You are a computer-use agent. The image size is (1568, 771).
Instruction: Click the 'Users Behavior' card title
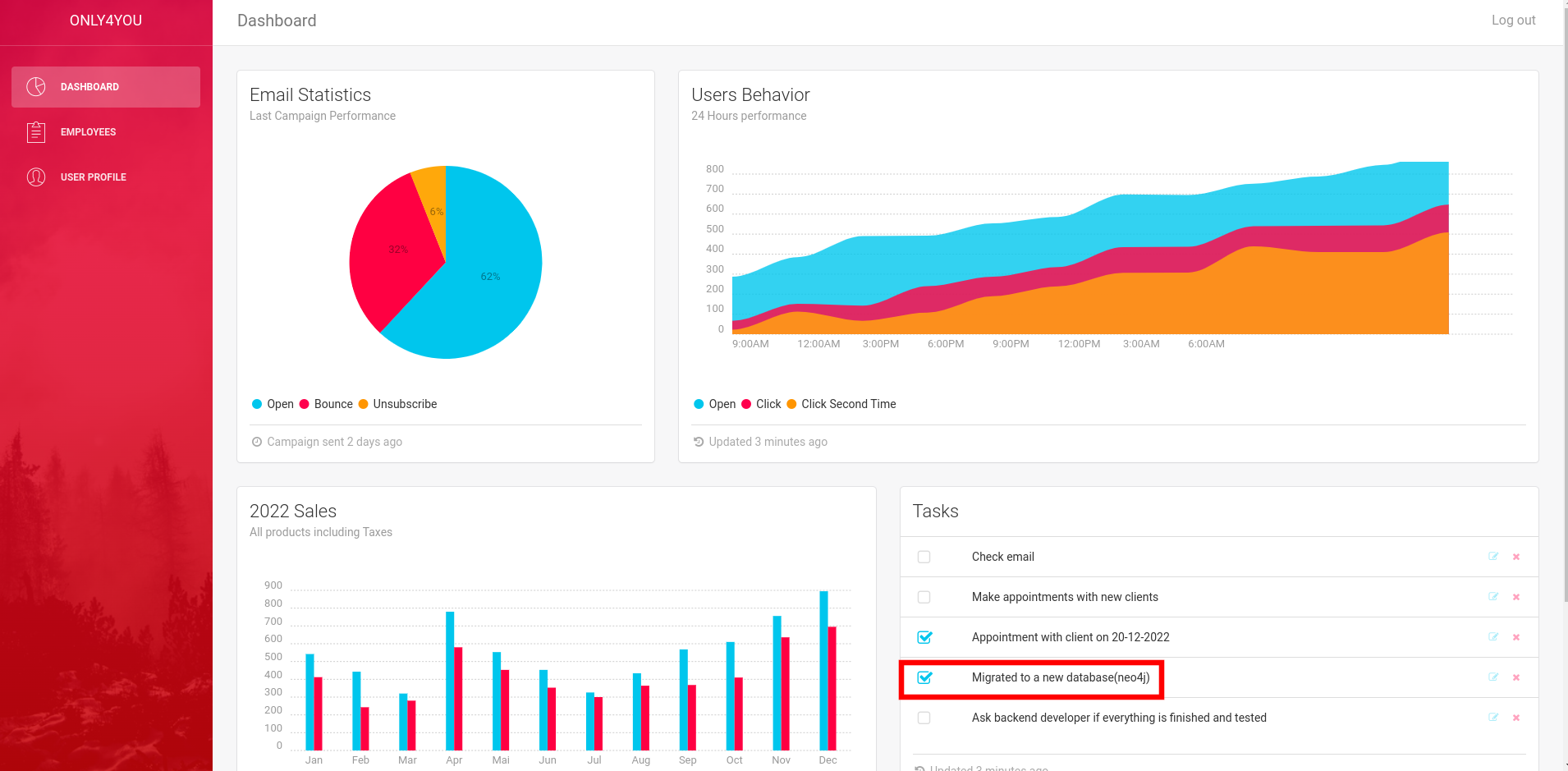(x=750, y=95)
